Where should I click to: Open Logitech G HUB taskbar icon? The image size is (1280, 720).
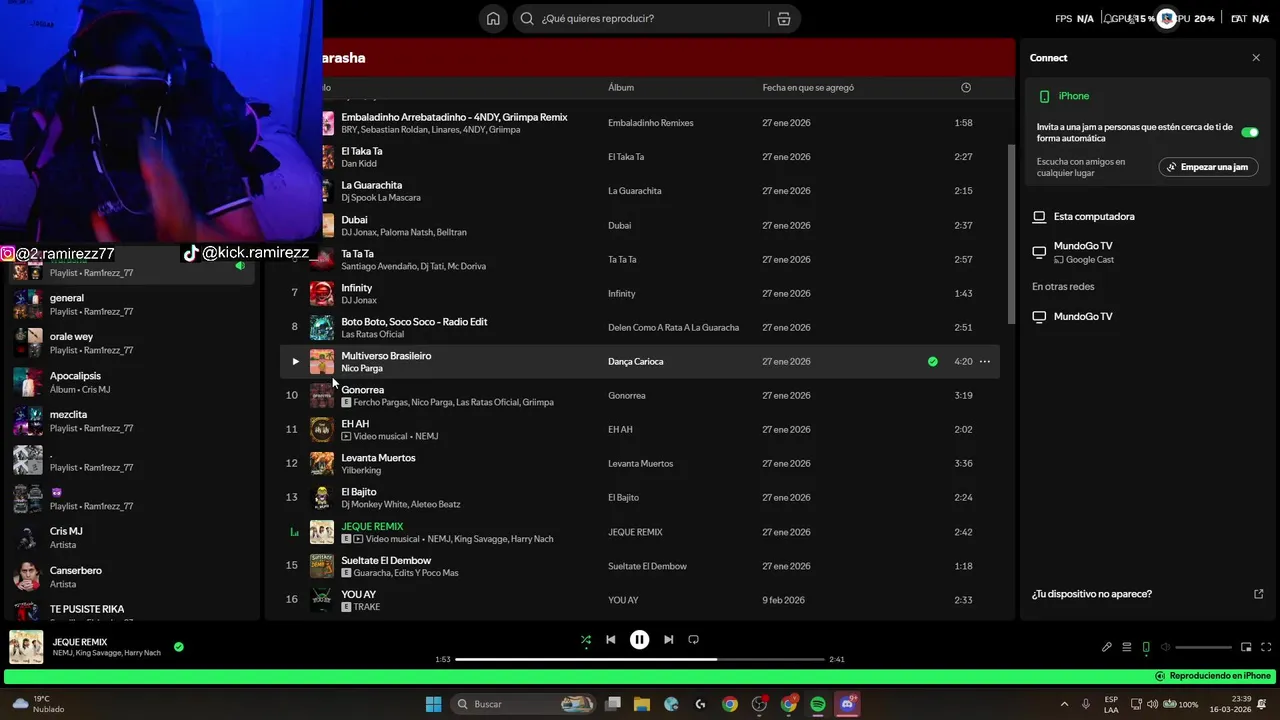click(x=700, y=704)
